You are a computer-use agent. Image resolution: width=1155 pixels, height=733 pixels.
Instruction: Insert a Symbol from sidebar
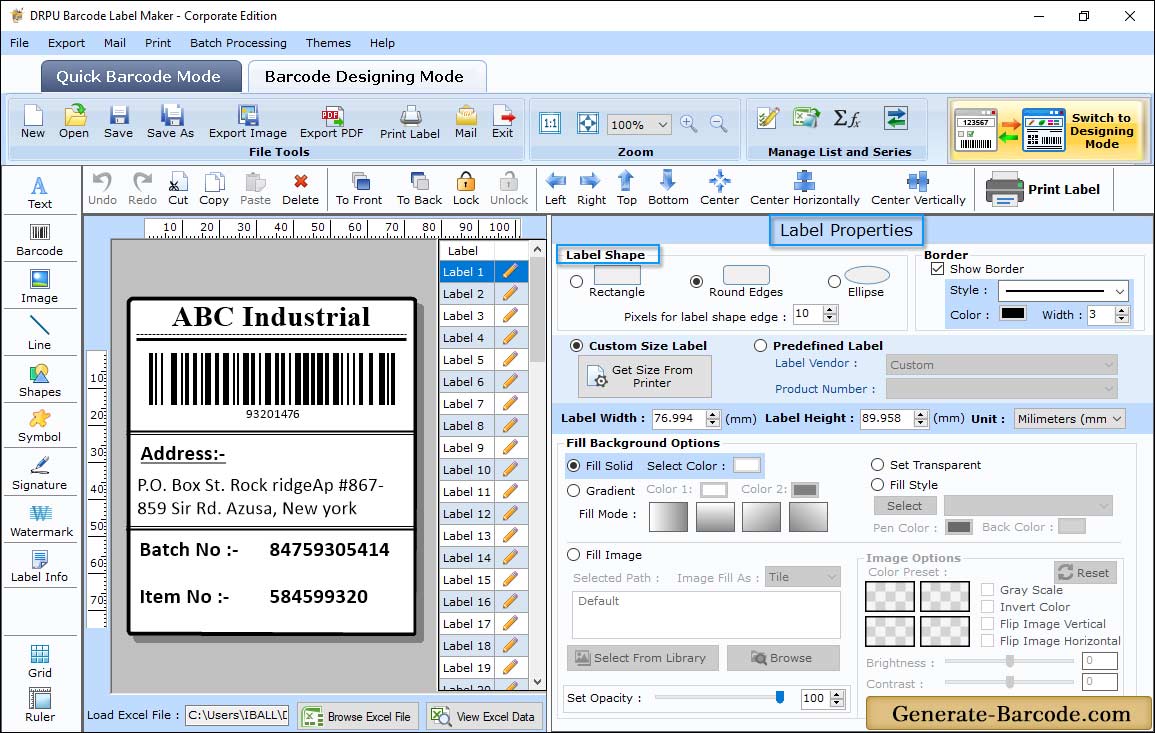click(39, 427)
